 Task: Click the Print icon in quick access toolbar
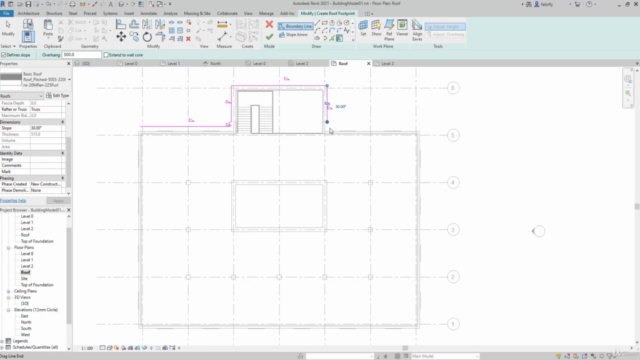(x=72, y=4)
